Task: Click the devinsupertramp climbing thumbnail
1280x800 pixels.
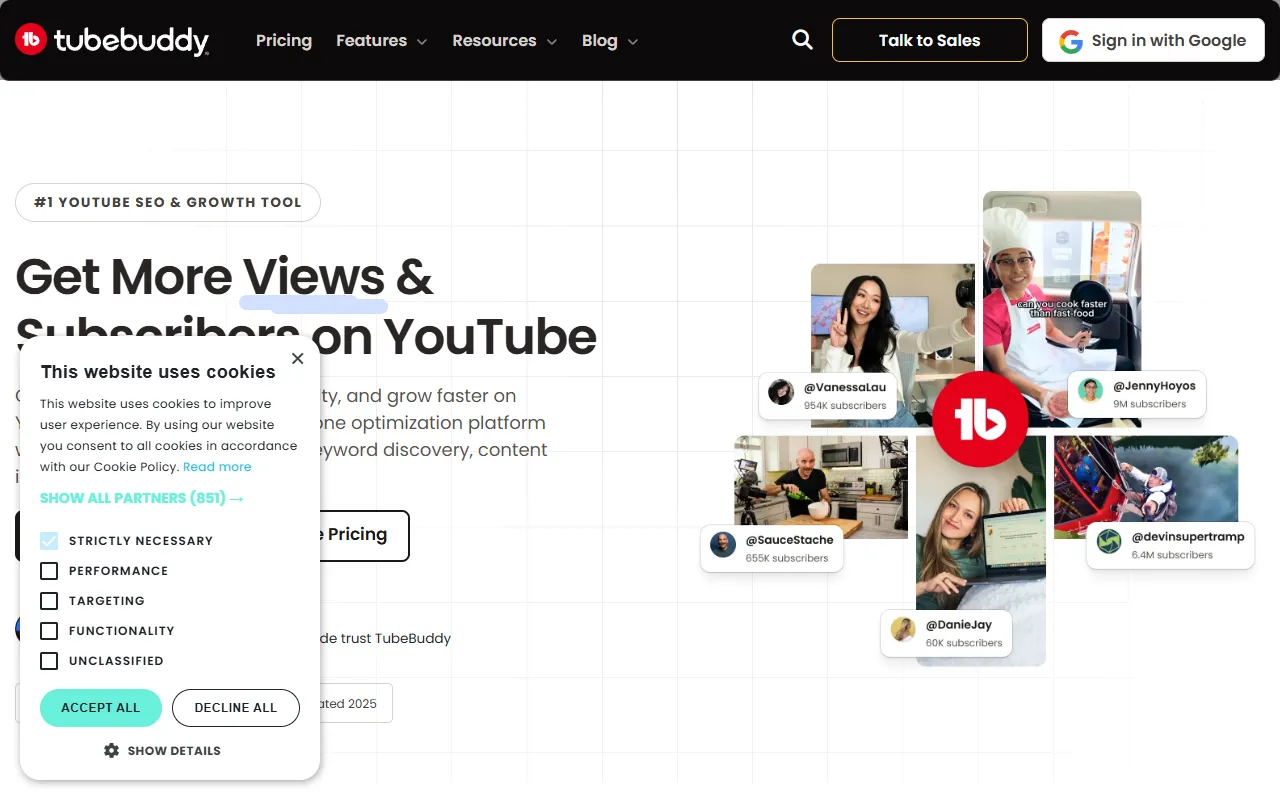Action: 1146,486
